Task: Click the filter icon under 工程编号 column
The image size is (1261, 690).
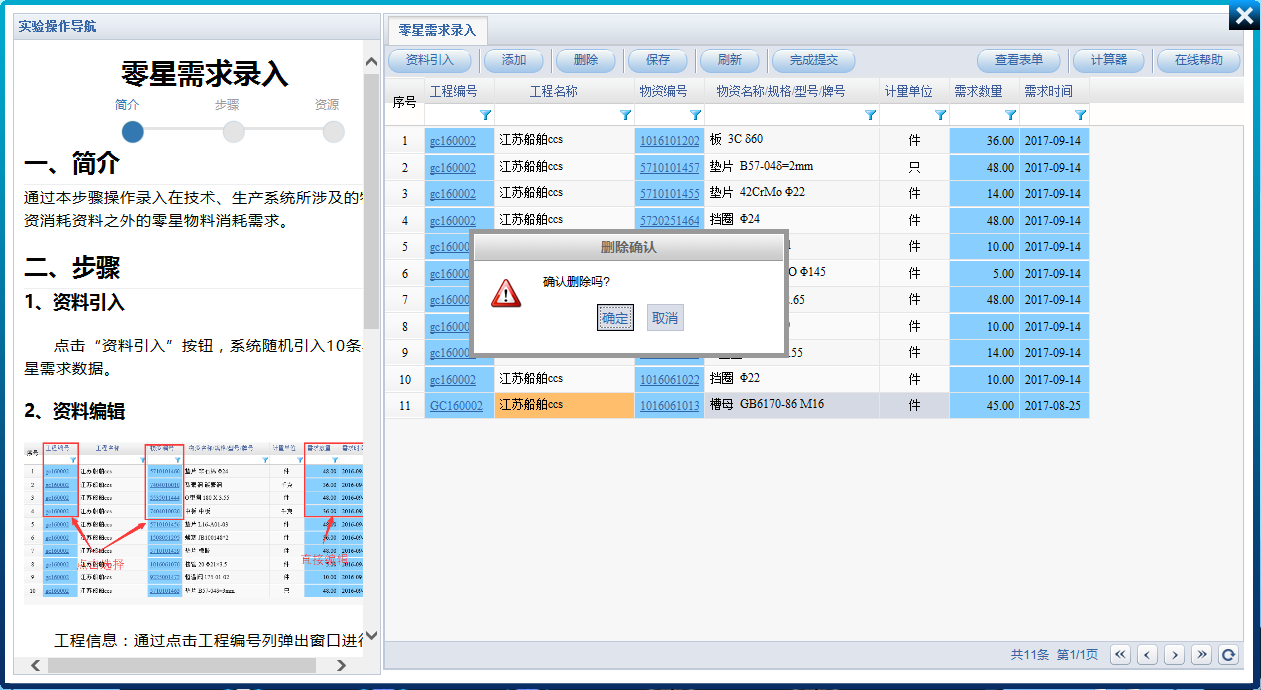Action: pos(486,115)
